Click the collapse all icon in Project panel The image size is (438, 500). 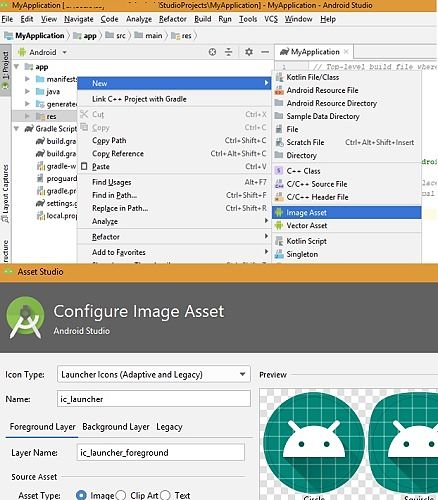click(229, 52)
